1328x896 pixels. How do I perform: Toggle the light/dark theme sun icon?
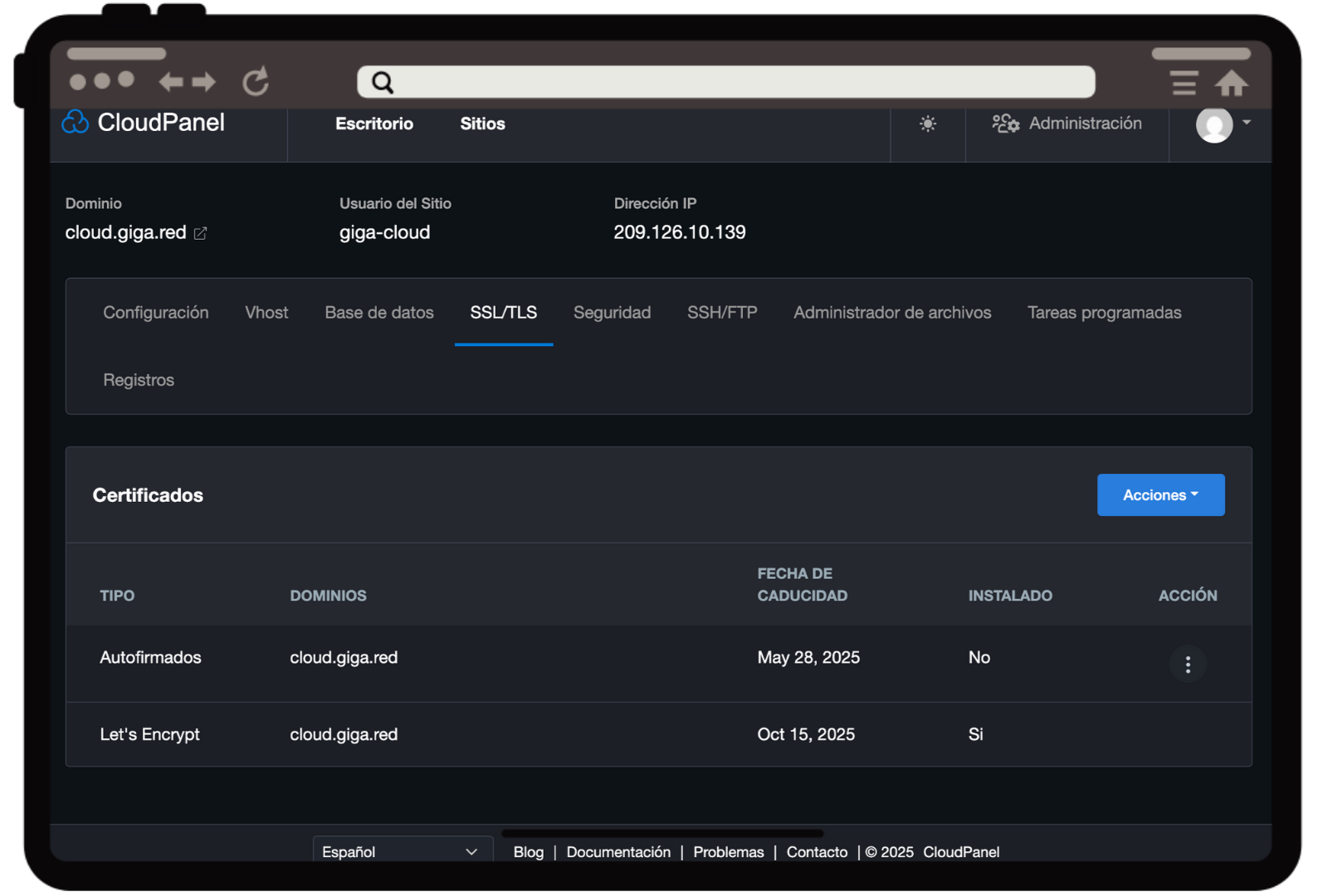point(928,124)
